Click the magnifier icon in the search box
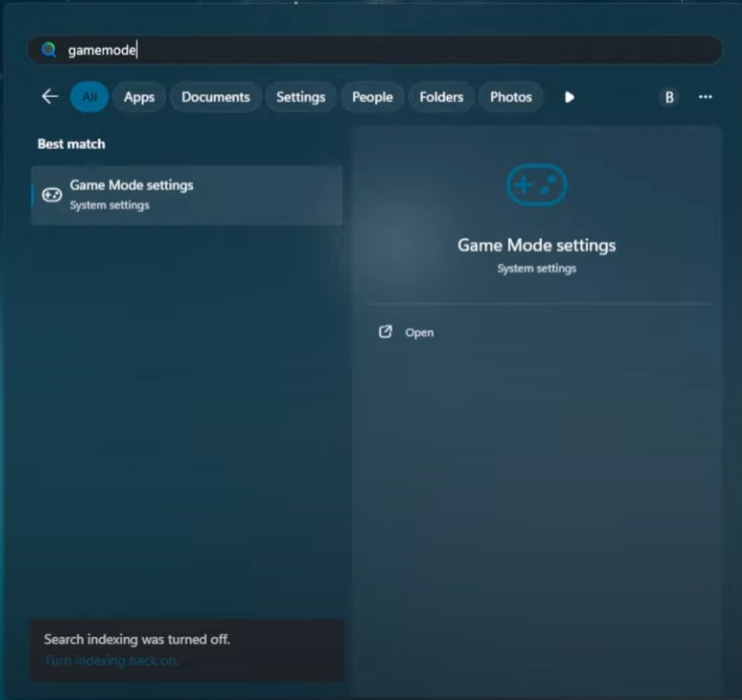This screenshot has width=742, height=700. coord(48,50)
